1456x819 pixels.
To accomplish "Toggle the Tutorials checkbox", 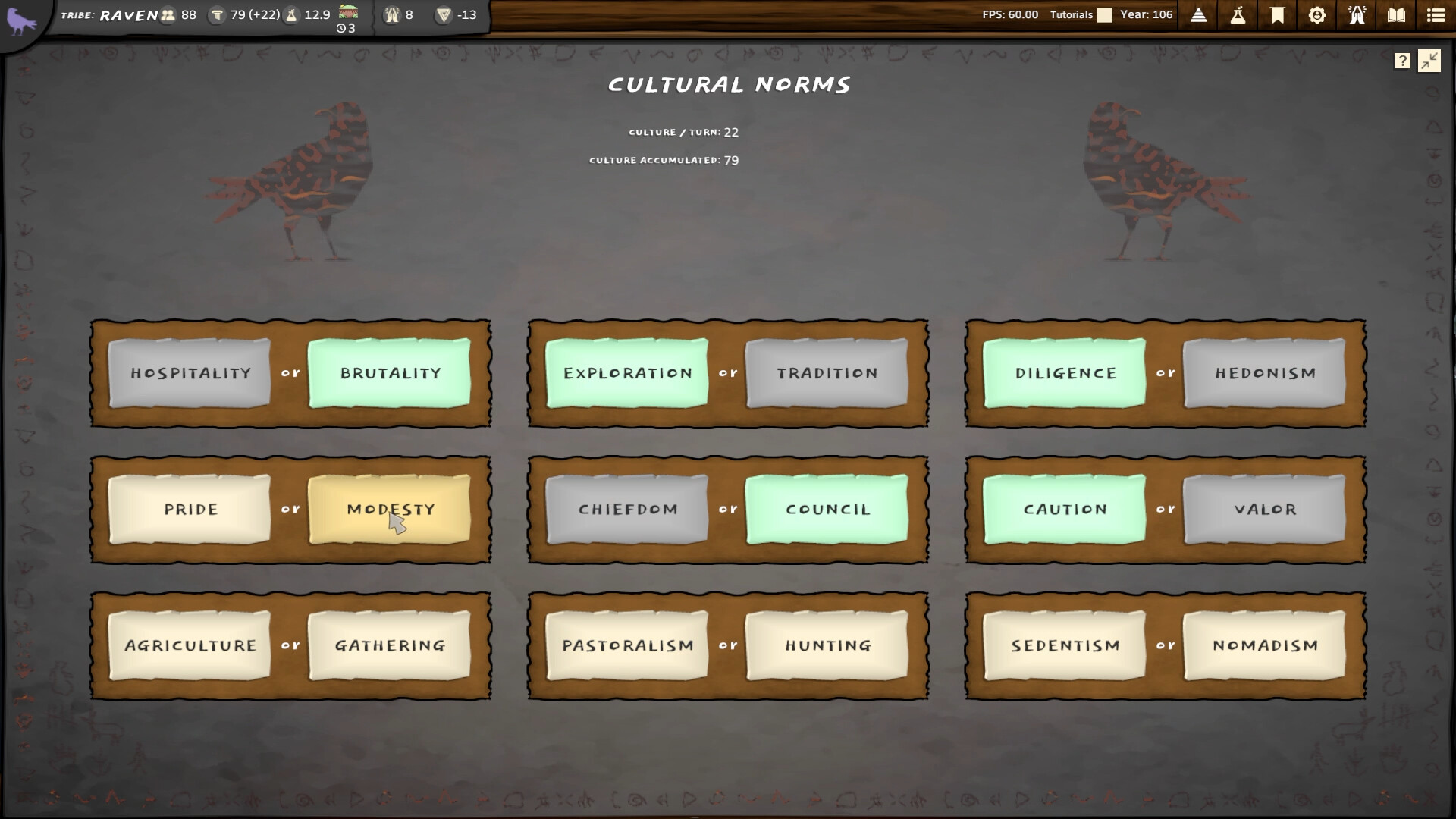I will (x=1105, y=15).
